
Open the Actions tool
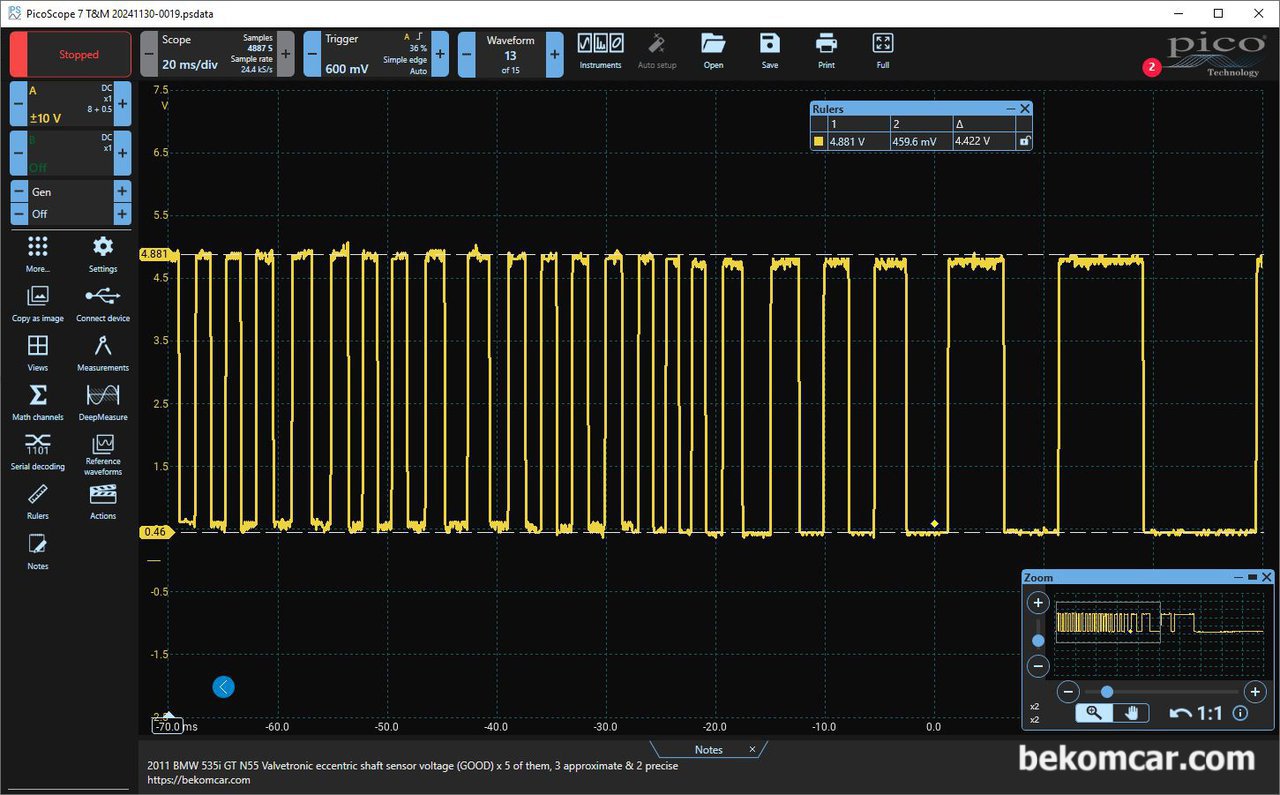coord(103,499)
